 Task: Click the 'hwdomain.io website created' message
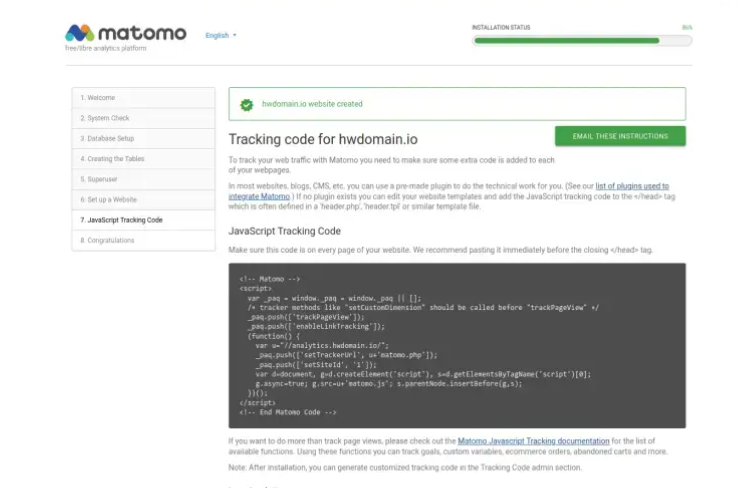[312, 104]
